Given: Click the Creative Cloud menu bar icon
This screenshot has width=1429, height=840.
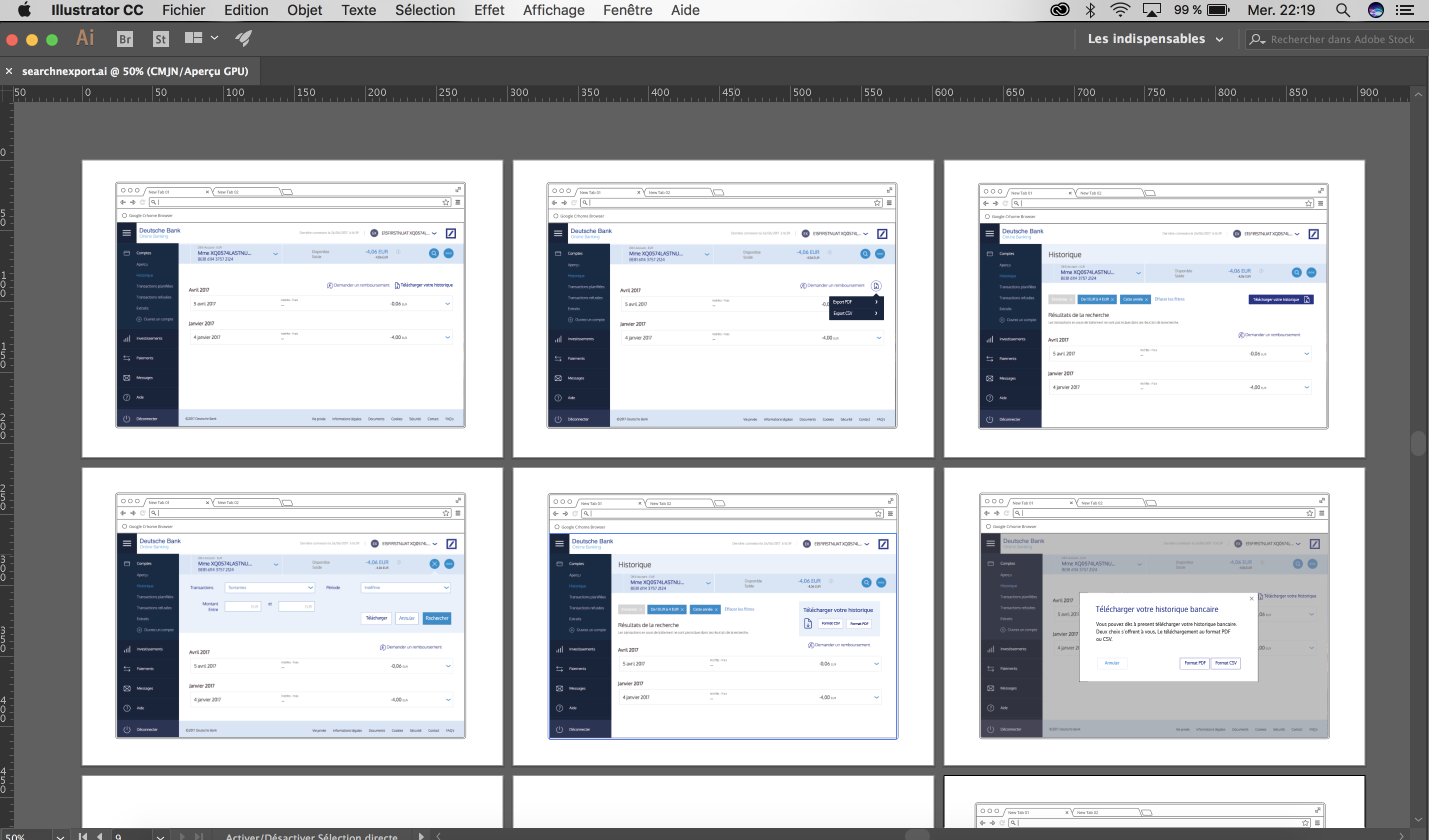Looking at the screenshot, I should click(x=1059, y=9).
